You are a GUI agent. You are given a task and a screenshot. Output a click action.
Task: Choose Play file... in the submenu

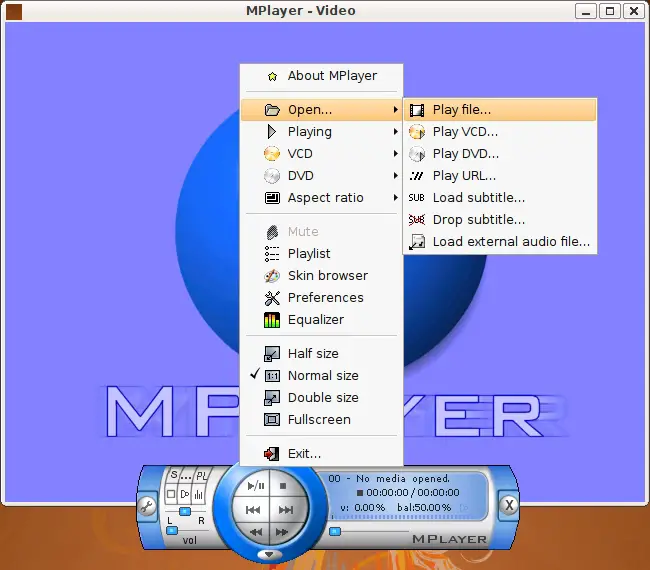point(500,110)
